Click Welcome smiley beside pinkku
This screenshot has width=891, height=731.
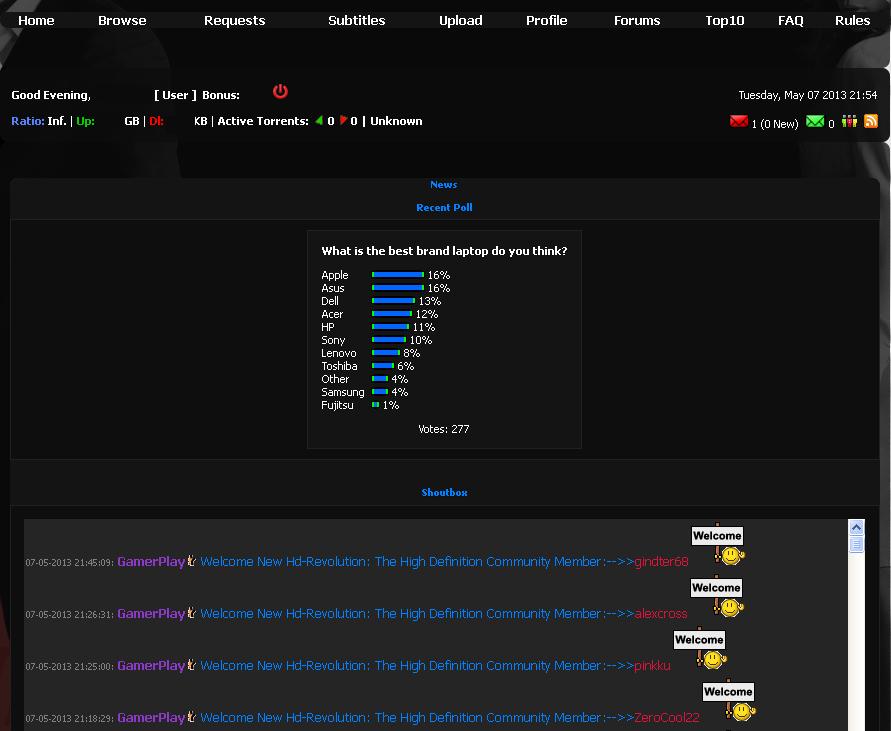700,648
